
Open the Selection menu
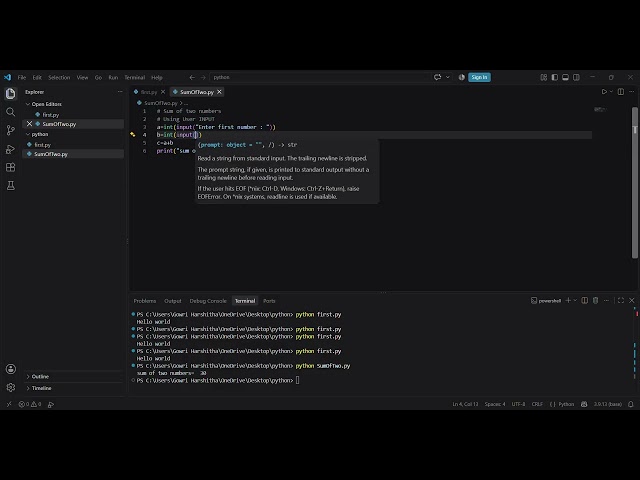tap(59, 77)
